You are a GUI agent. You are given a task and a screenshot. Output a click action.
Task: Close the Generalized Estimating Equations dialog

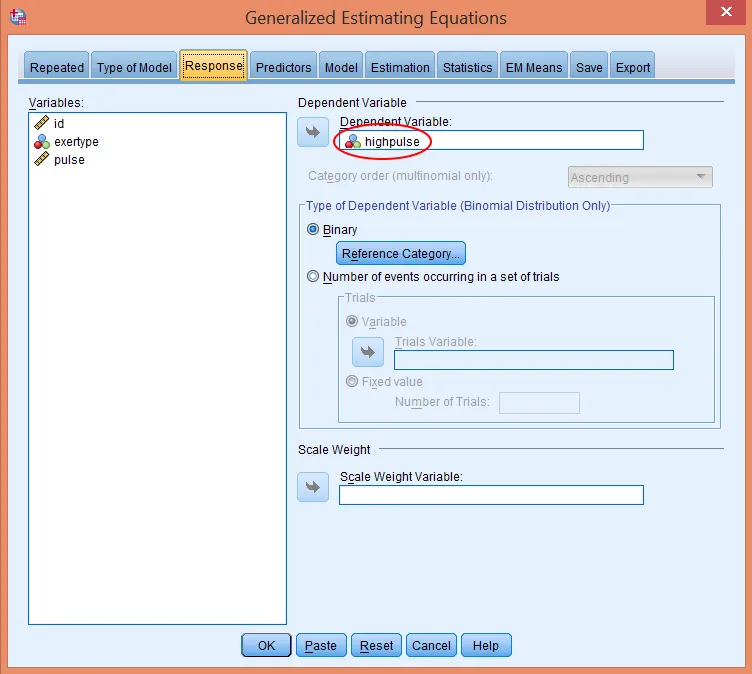(x=723, y=15)
